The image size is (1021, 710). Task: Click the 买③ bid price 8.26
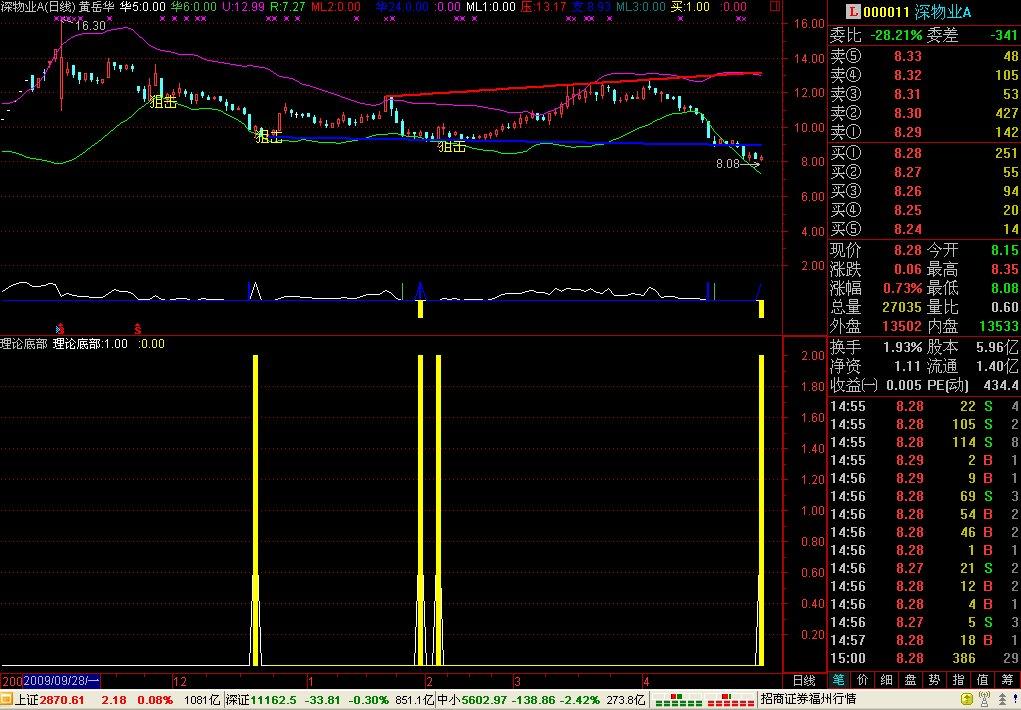[908, 192]
